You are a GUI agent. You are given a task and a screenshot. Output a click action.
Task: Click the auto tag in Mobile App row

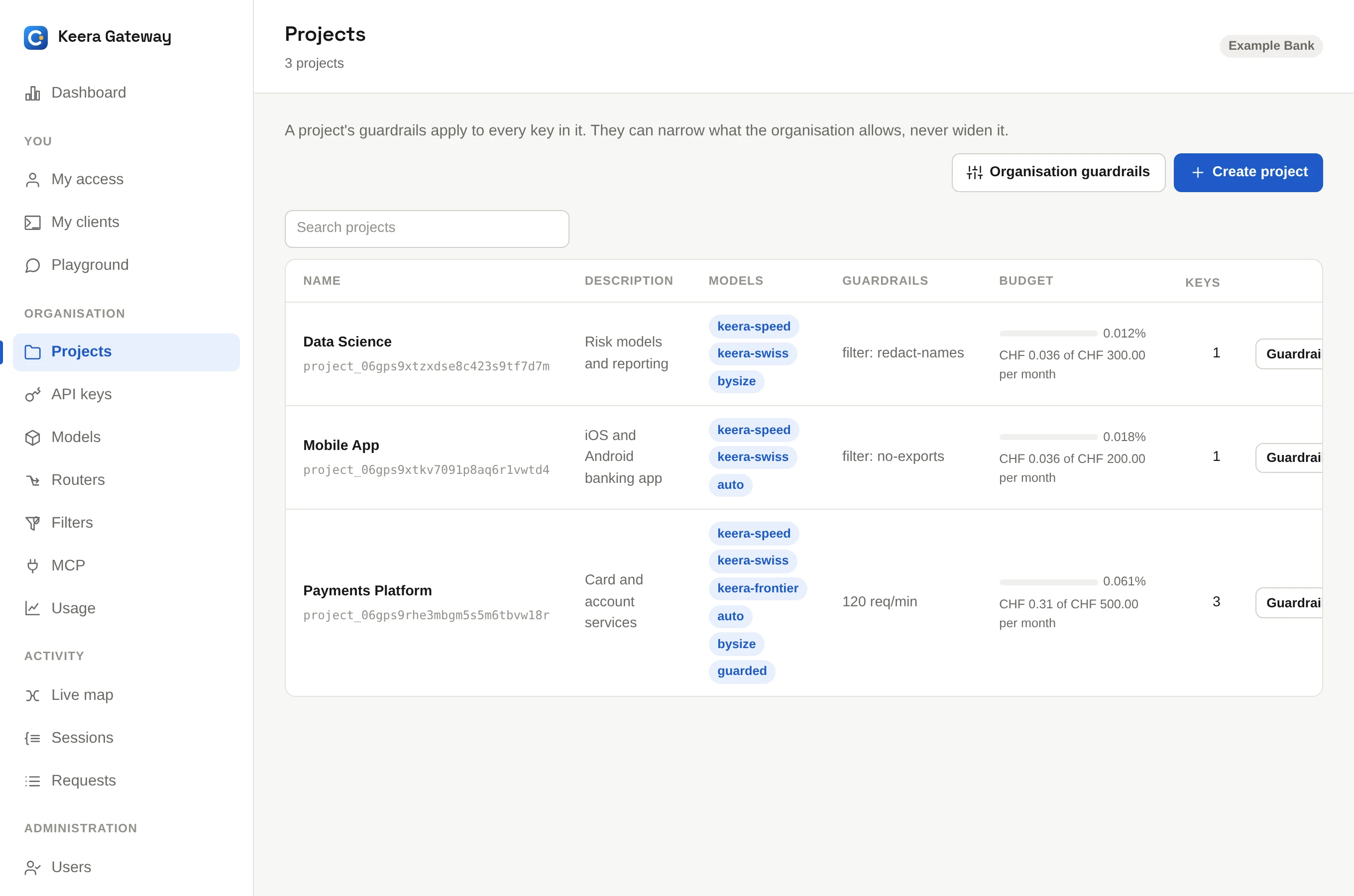point(730,485)
